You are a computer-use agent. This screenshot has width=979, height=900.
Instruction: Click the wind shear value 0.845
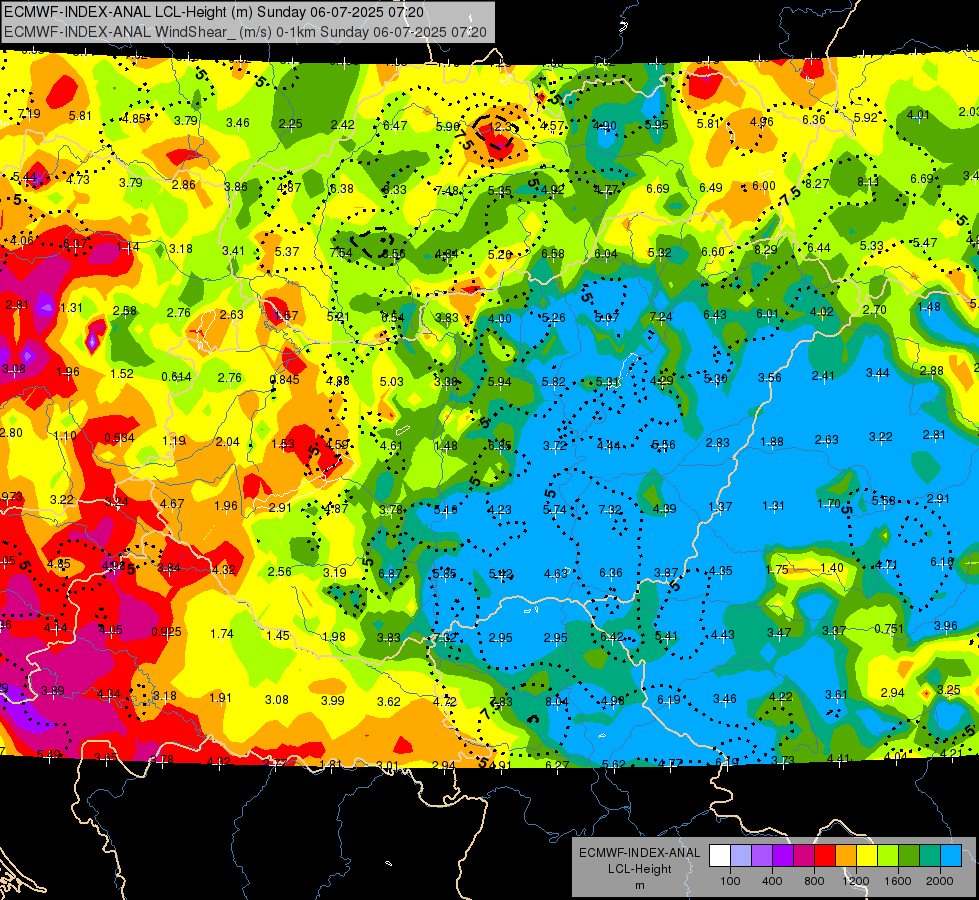(x=285, y=379)
